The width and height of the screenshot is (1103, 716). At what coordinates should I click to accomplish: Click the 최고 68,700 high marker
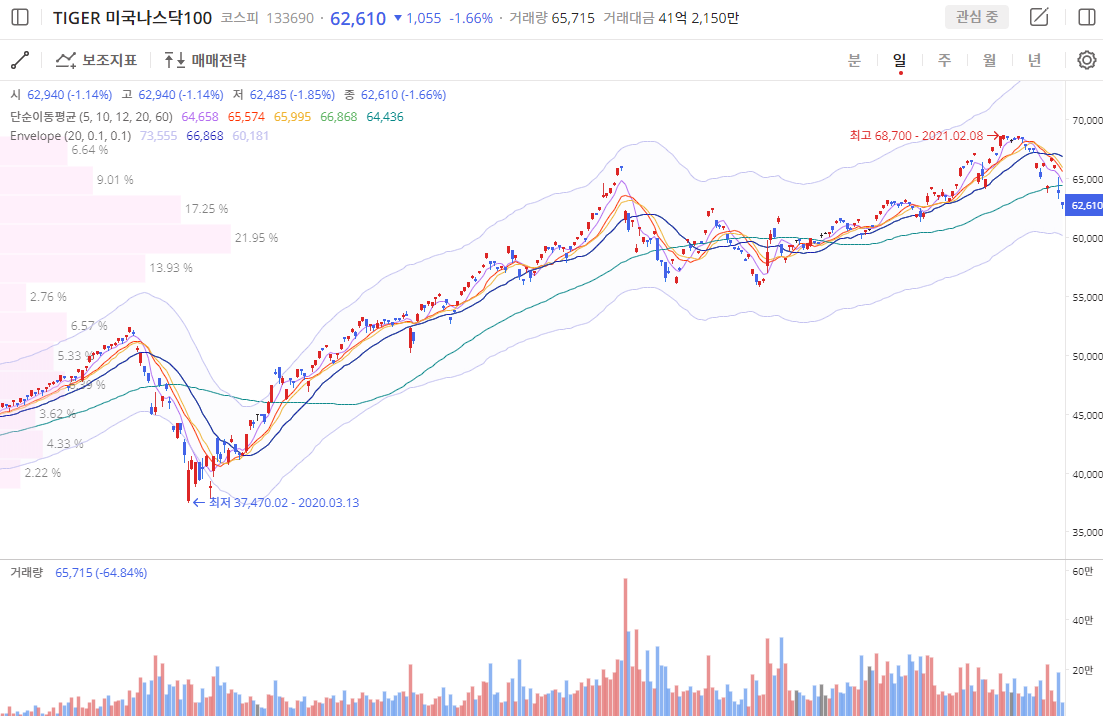pos(923,136)
